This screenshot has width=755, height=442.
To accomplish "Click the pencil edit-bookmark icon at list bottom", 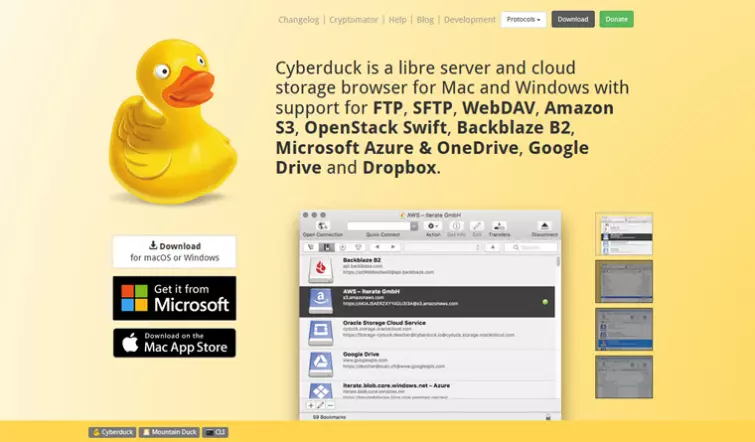I will (320, 405).
